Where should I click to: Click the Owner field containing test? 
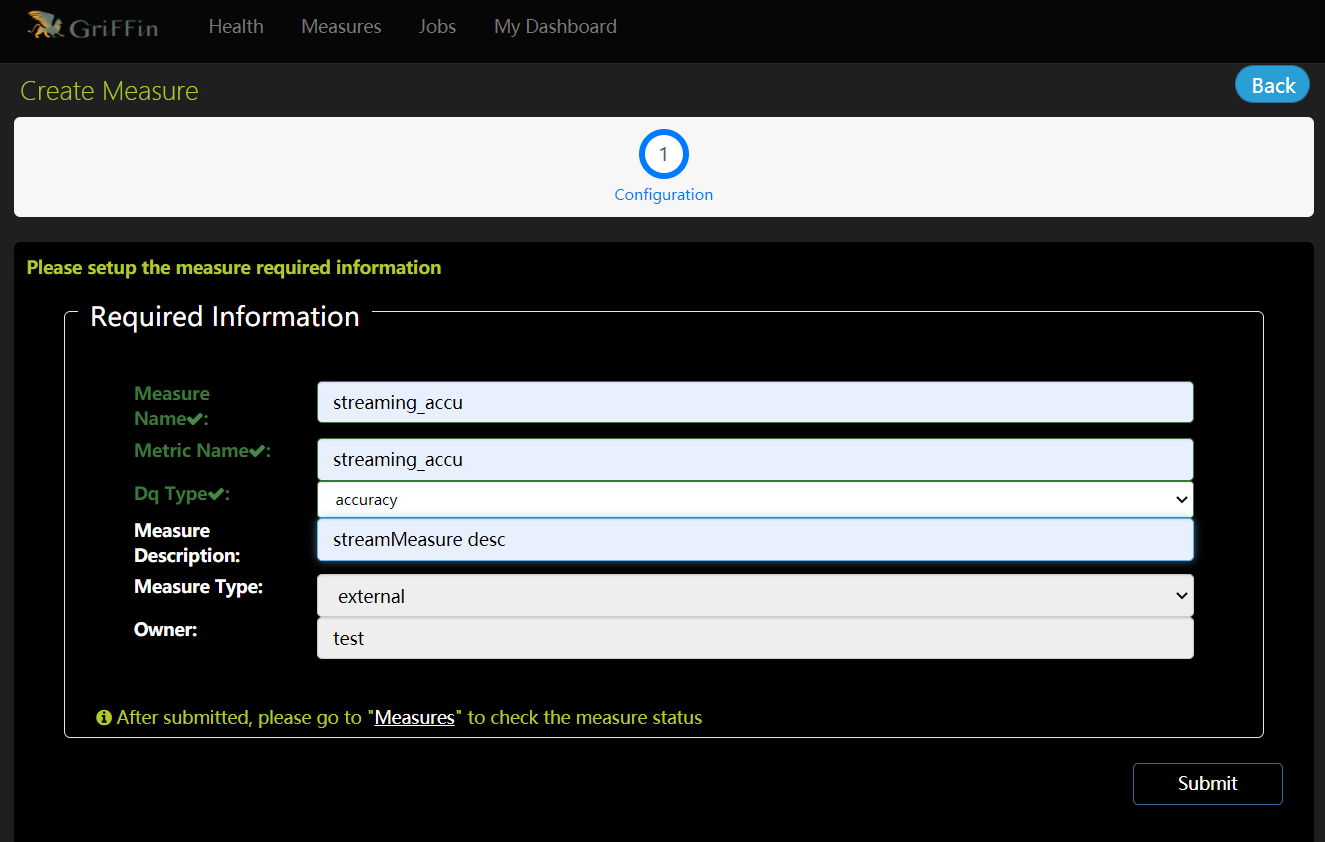coord(754,638)
